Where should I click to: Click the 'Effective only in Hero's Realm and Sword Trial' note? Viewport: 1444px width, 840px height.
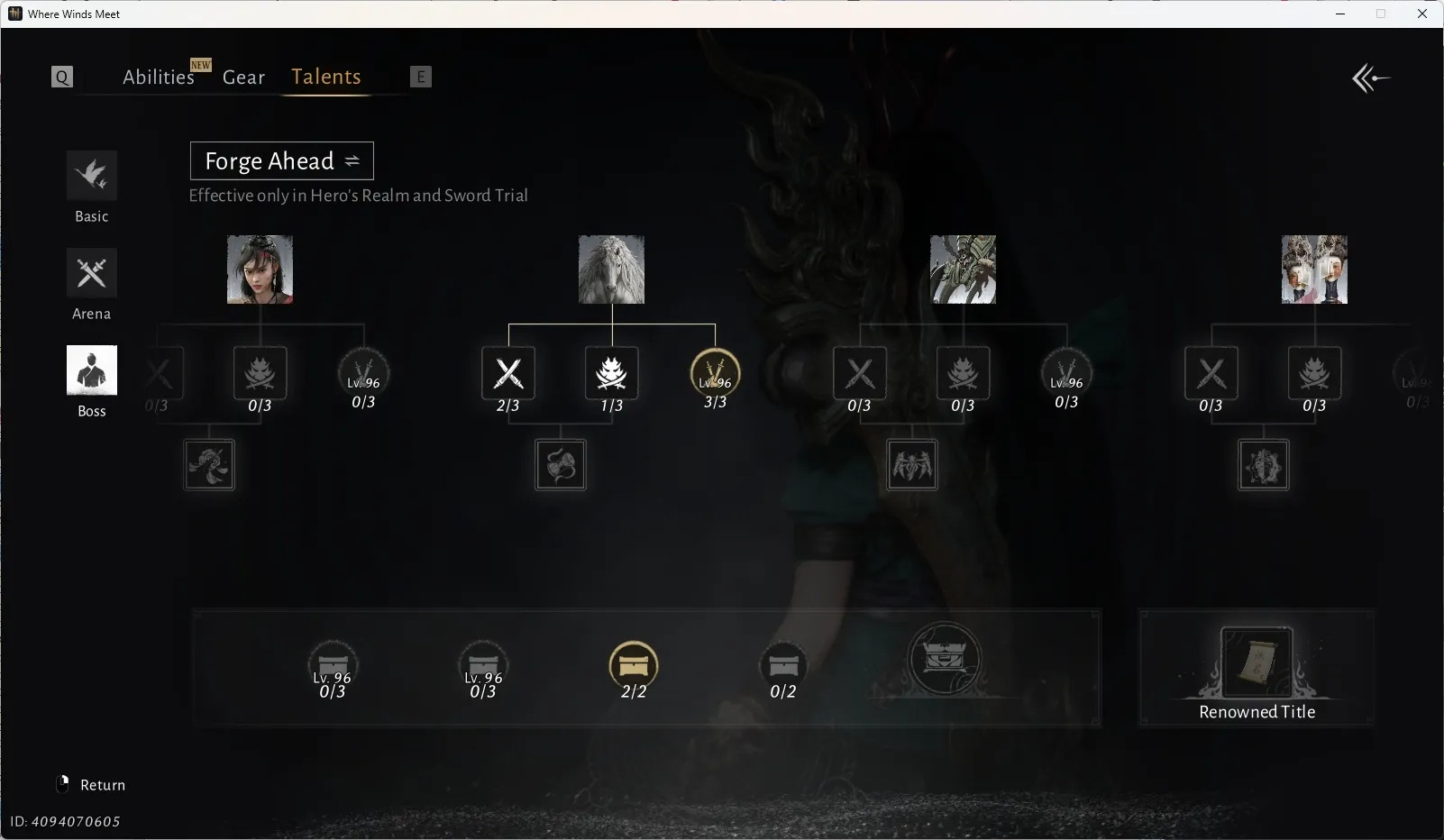(359, 196)
